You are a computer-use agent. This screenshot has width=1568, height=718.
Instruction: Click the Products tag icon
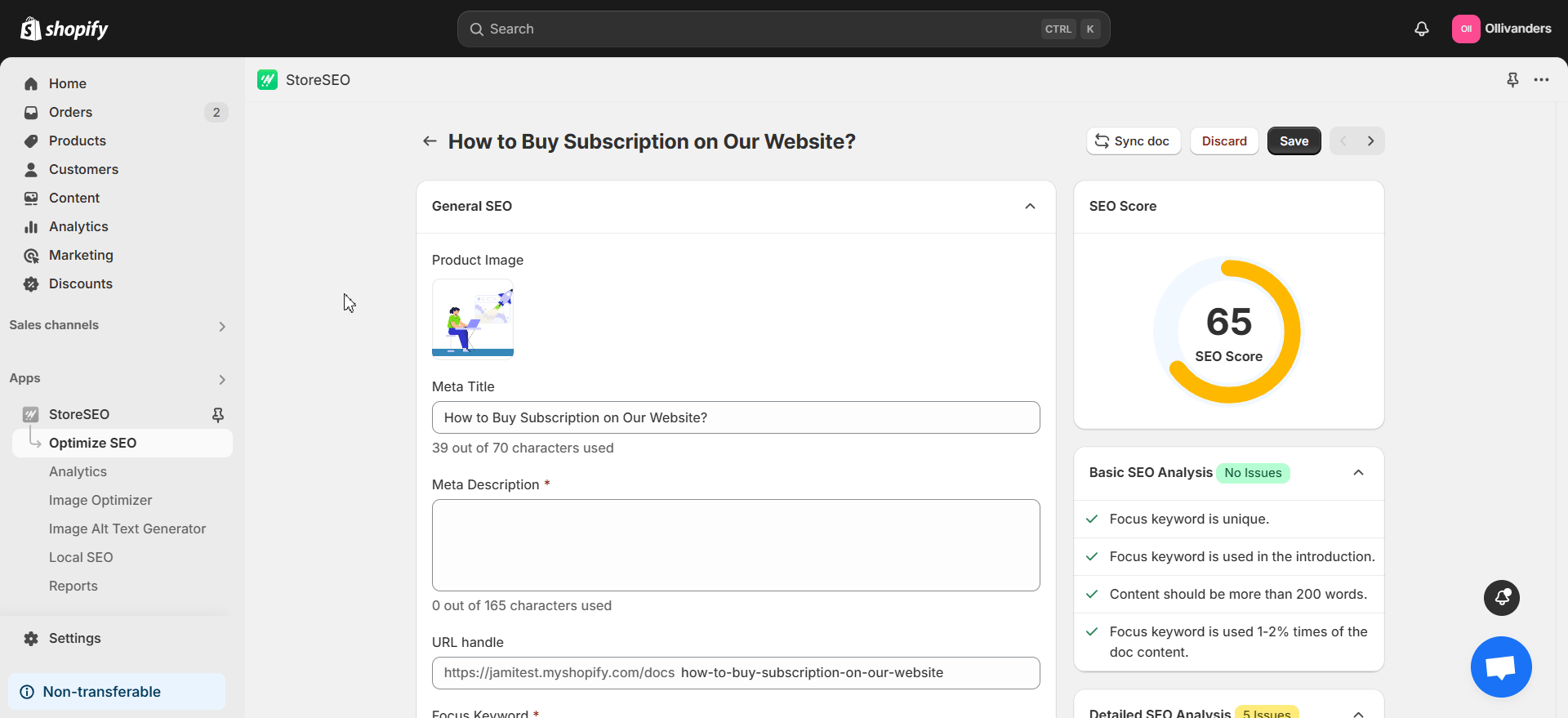[31, 140]
